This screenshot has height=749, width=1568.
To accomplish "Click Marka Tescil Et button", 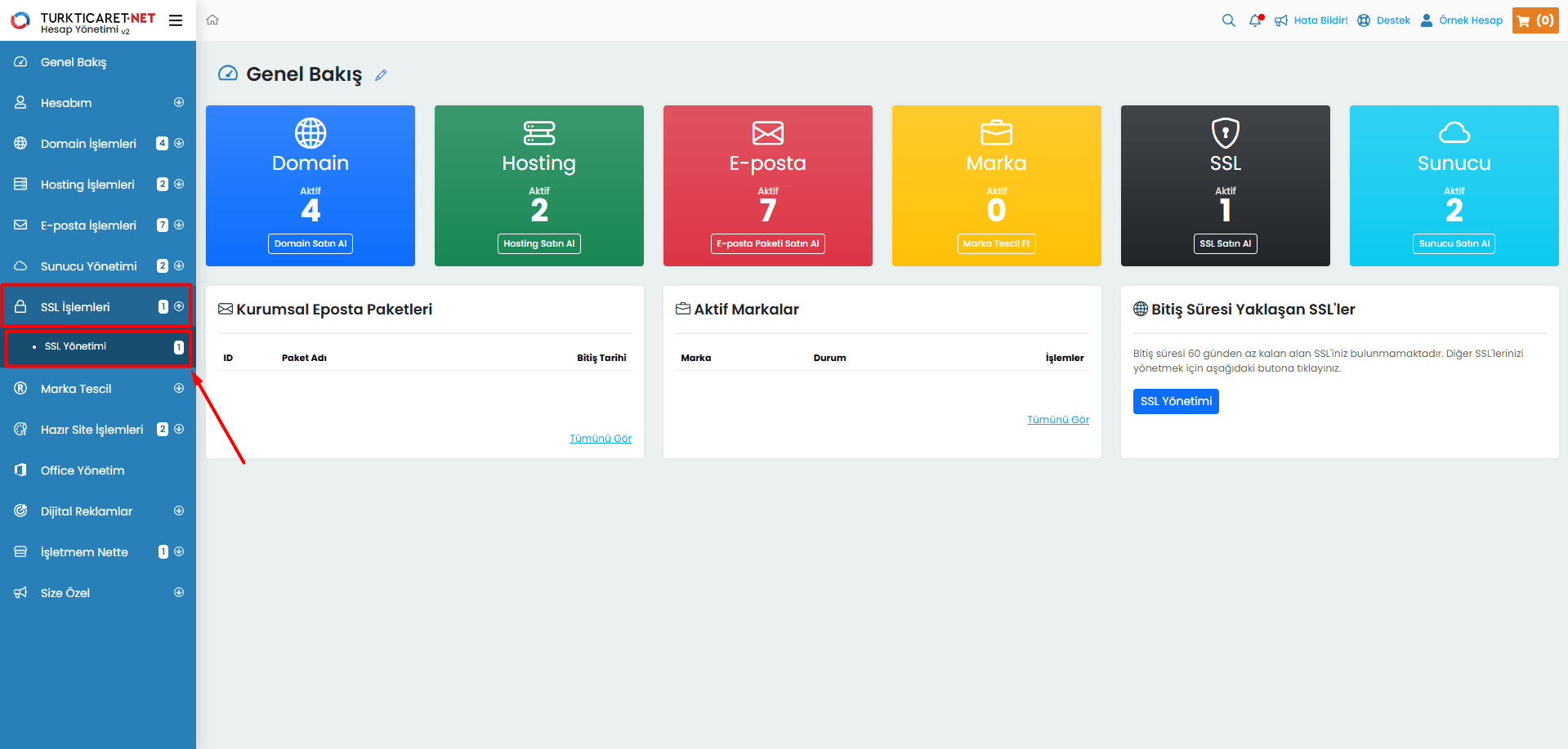I will coord(997,243).
